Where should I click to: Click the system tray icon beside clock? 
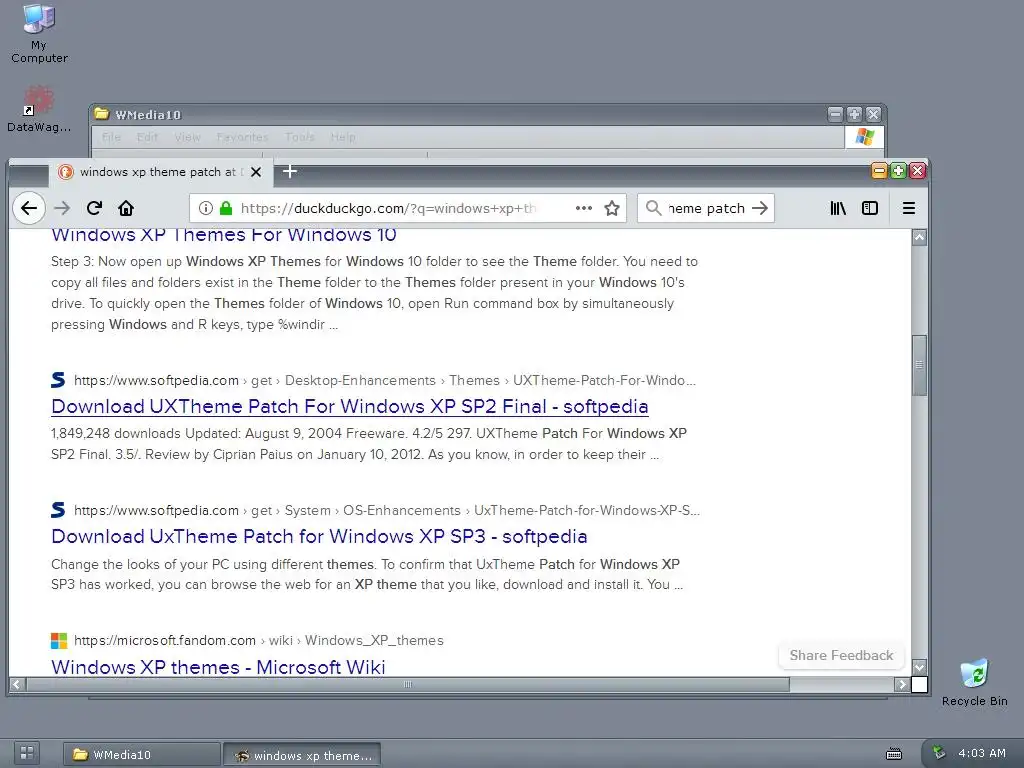tap(938, 752)
